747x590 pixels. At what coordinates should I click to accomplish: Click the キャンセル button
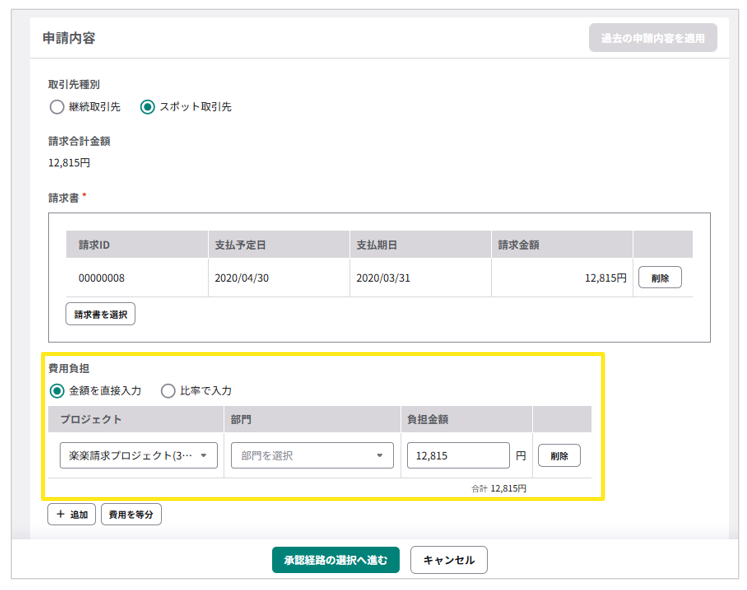pyautogui.click(x=449, y=560)
